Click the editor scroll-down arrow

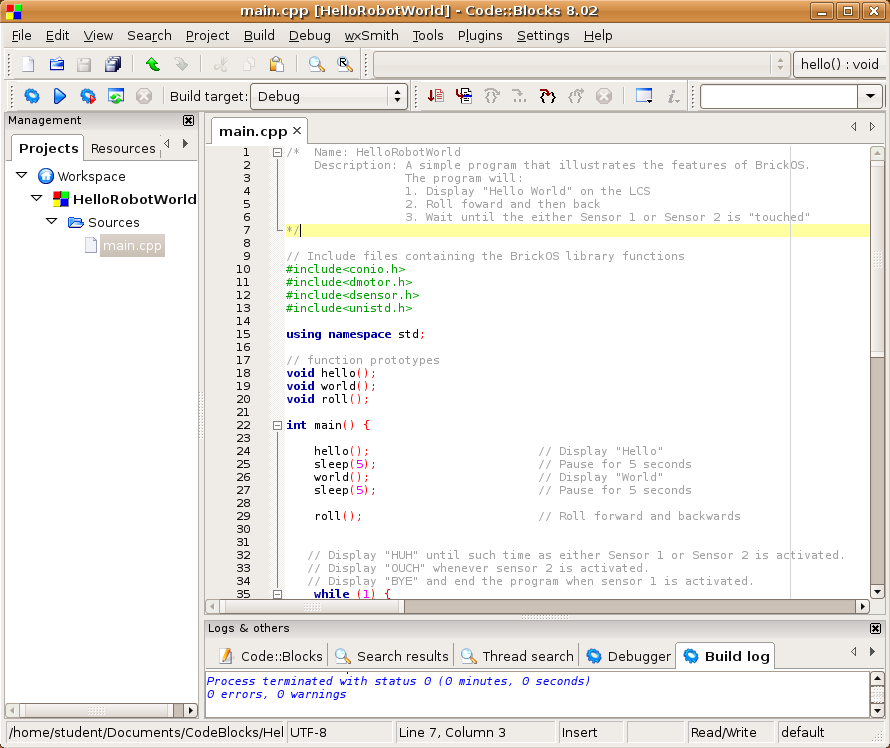coord(877,592)
